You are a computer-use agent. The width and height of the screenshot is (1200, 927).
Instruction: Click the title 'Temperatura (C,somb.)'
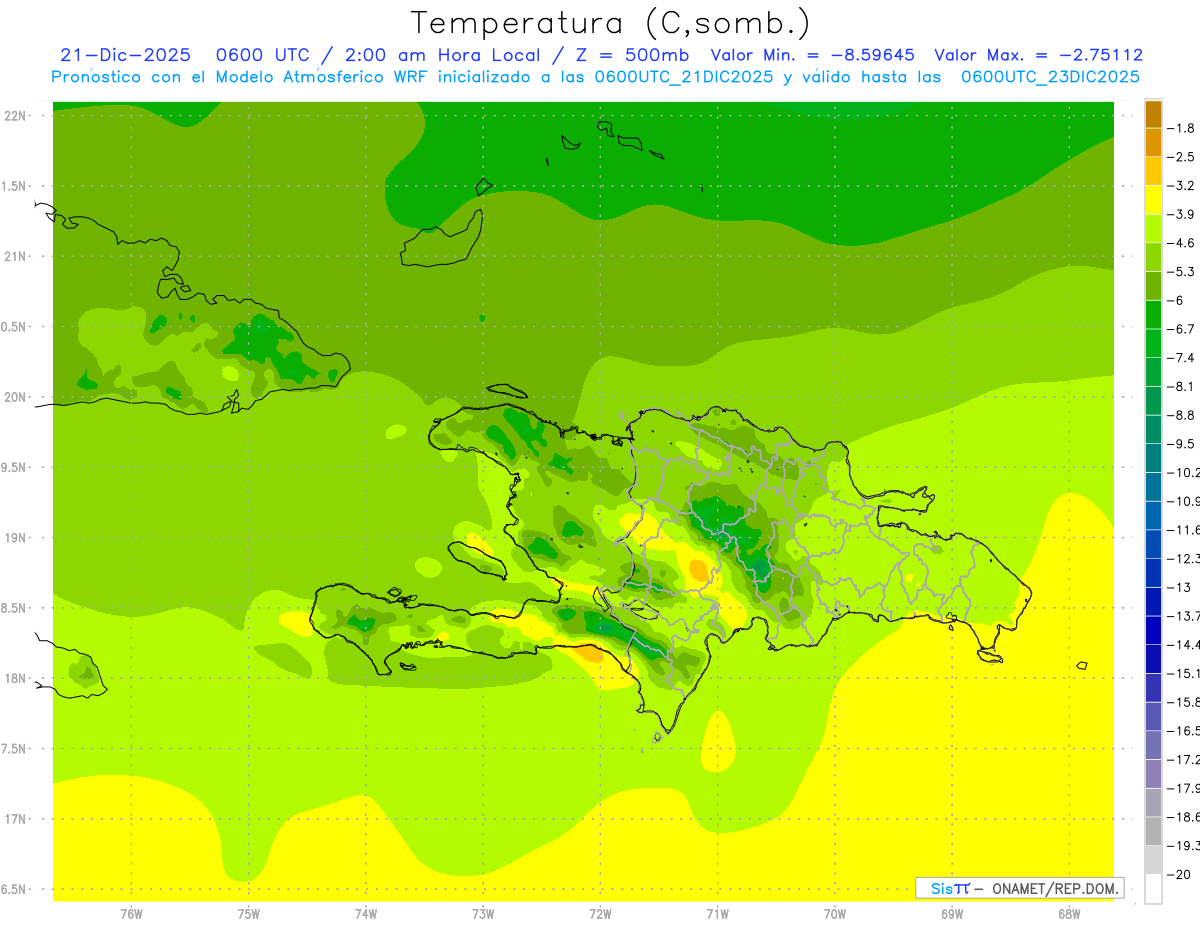(x=611, y=23)
